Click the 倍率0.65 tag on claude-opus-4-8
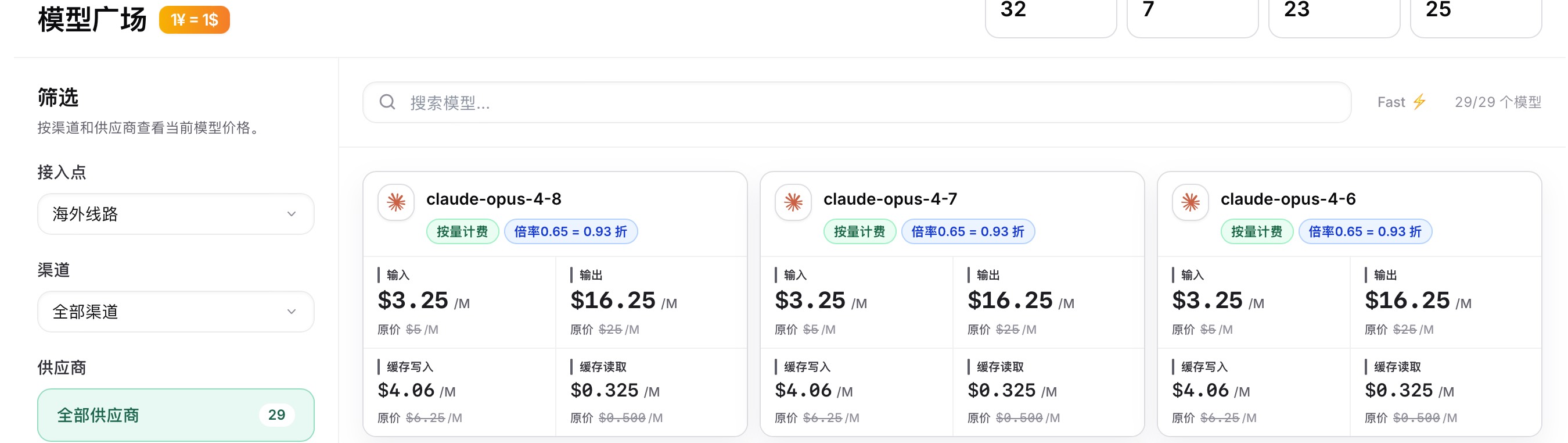This screenshot has width=1568, height=443. coord(571,231)
